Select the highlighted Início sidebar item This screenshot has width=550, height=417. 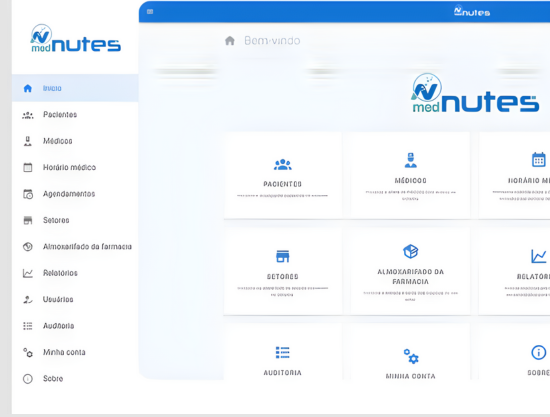(x=75, y=88)
